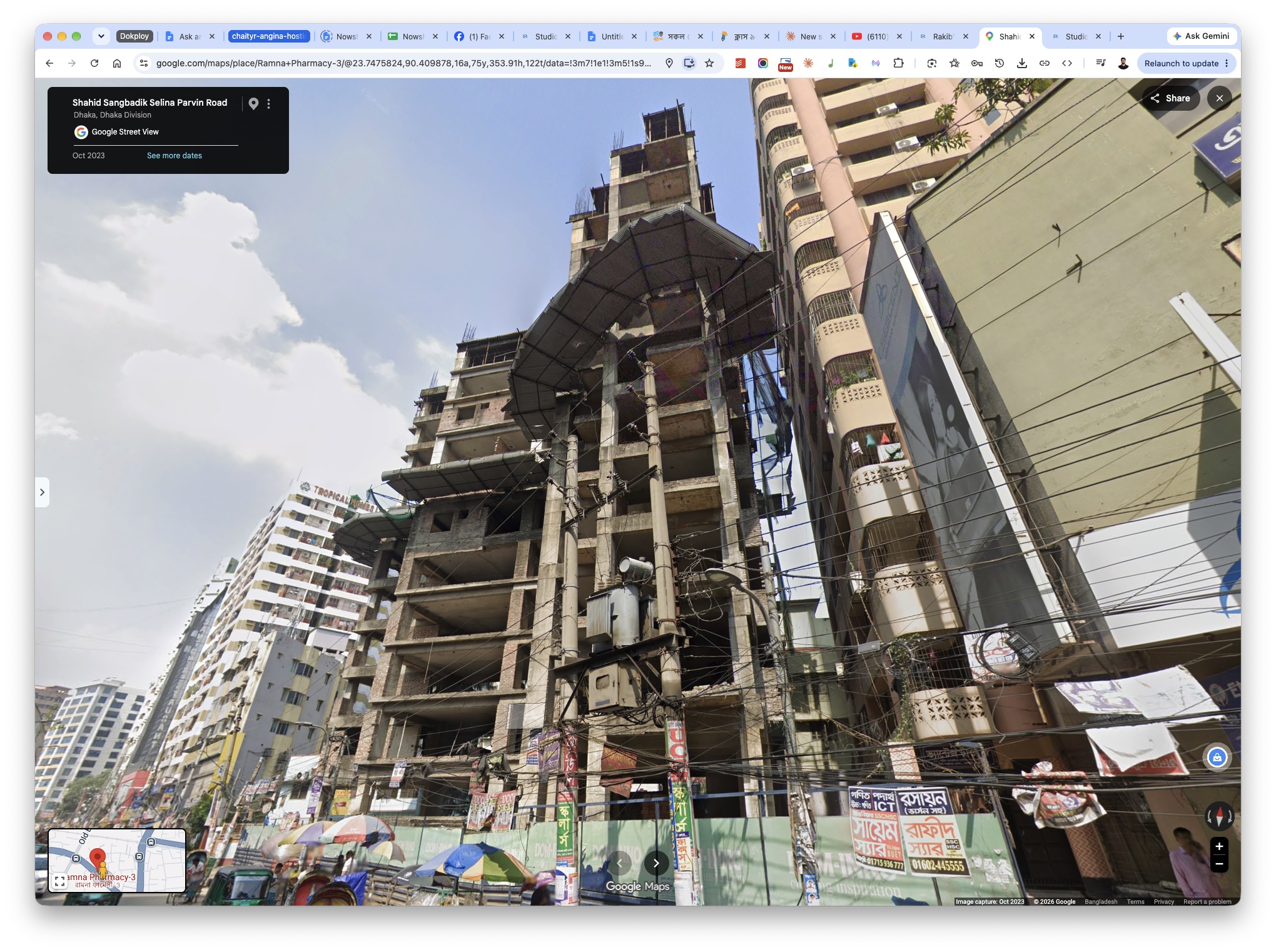Go back to the previous page
The image size is (1276, 952).
coord(49,63)
